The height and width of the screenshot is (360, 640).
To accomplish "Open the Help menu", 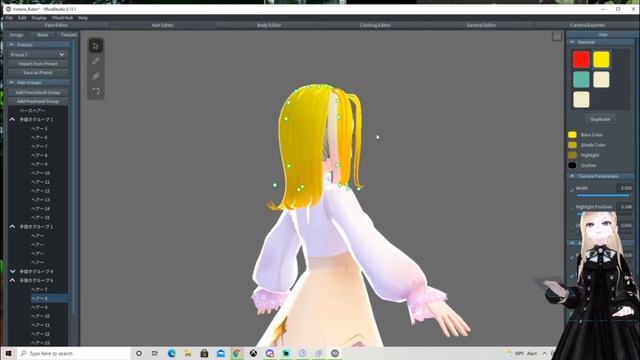I will click(82, 18).
